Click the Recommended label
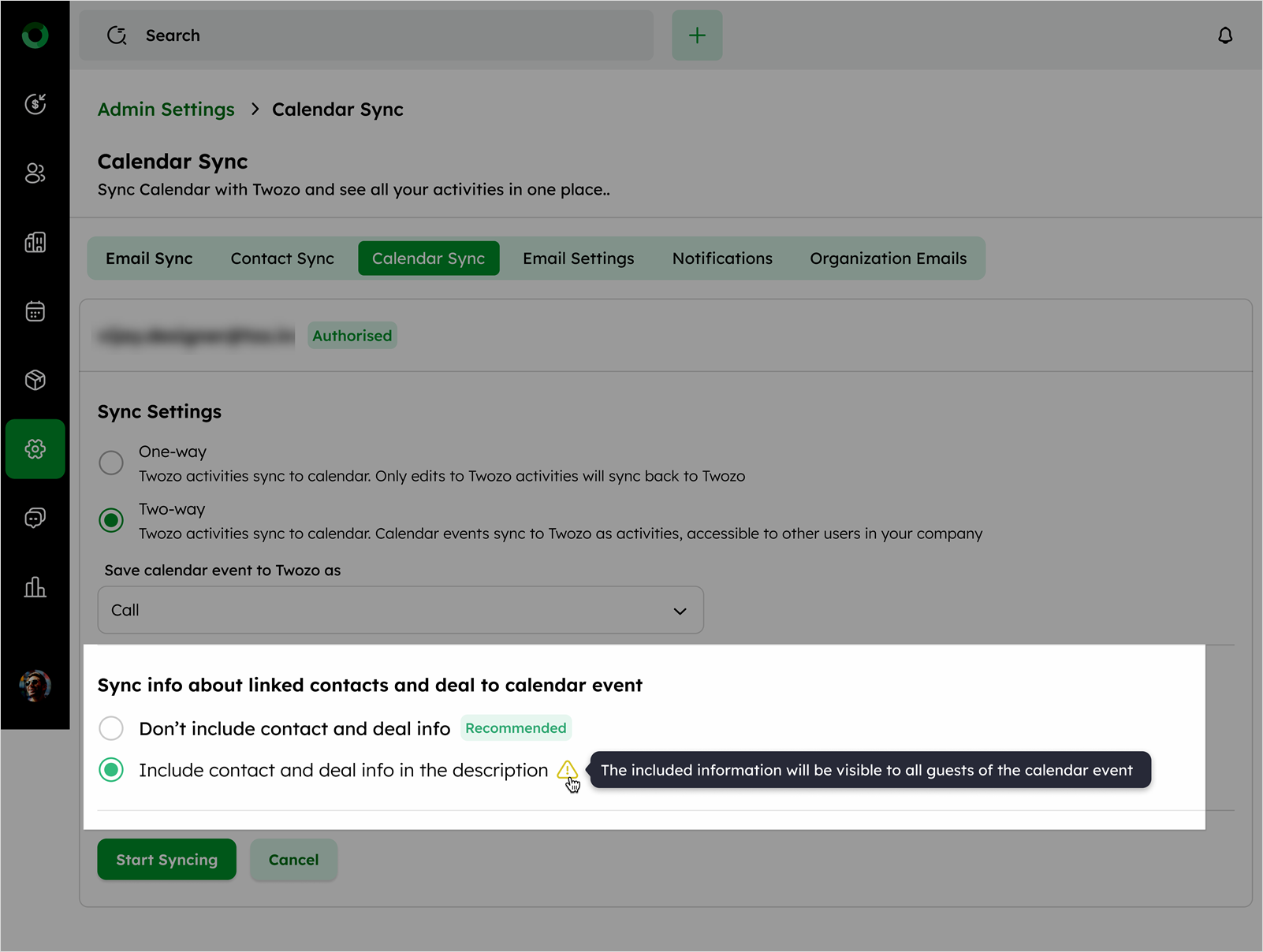Viewport: 1263px width, 952px height. [x=516, y=728]
